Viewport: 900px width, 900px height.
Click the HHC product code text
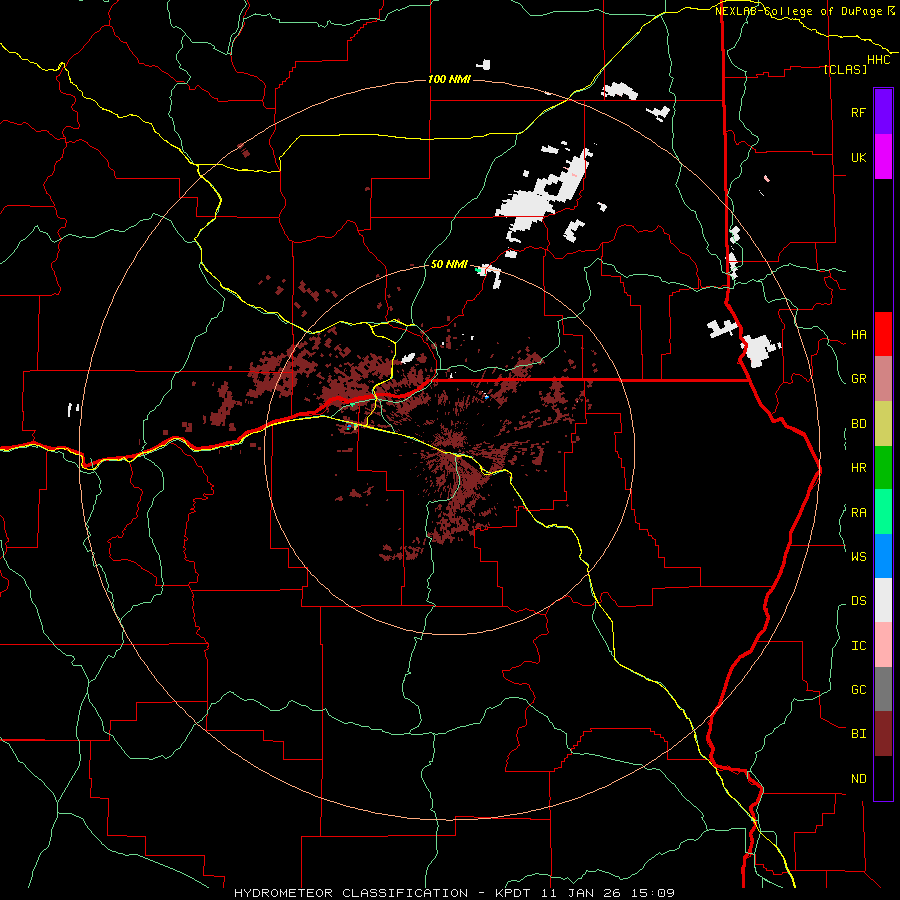click(x=878, y=60)
